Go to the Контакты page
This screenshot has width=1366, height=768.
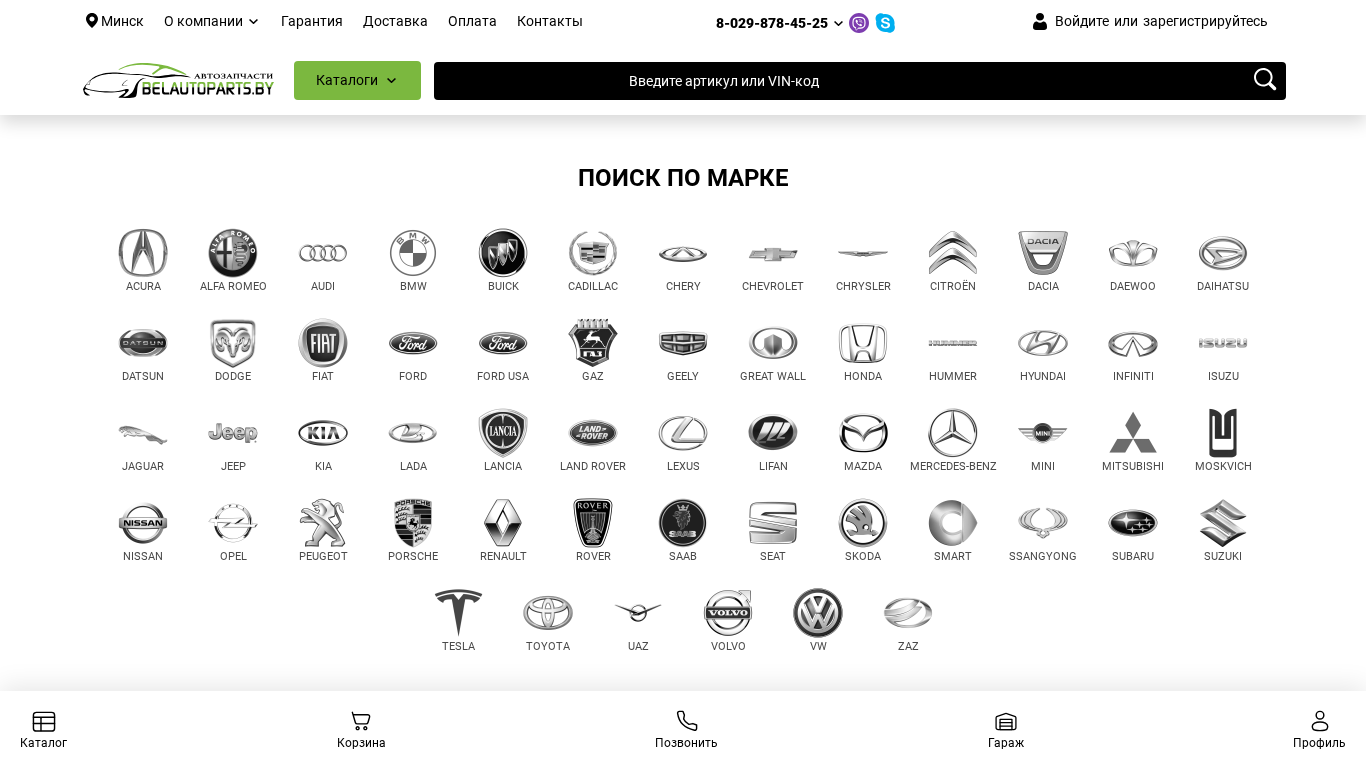[550, 21]
